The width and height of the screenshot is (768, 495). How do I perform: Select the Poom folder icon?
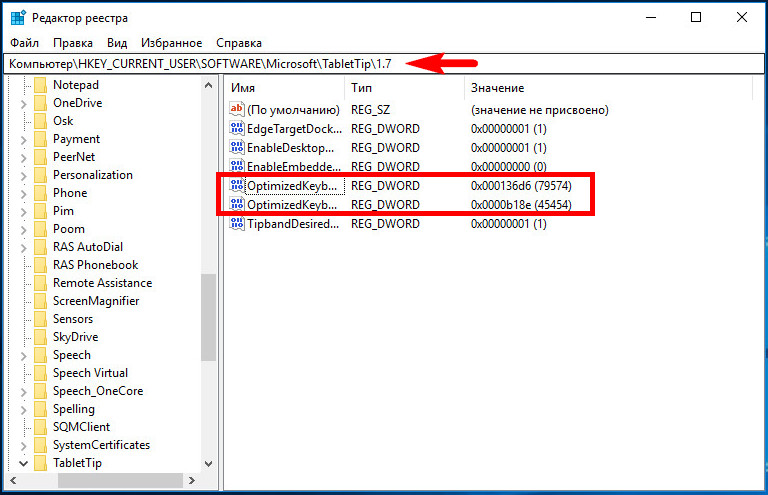click(x=41, y=229)
